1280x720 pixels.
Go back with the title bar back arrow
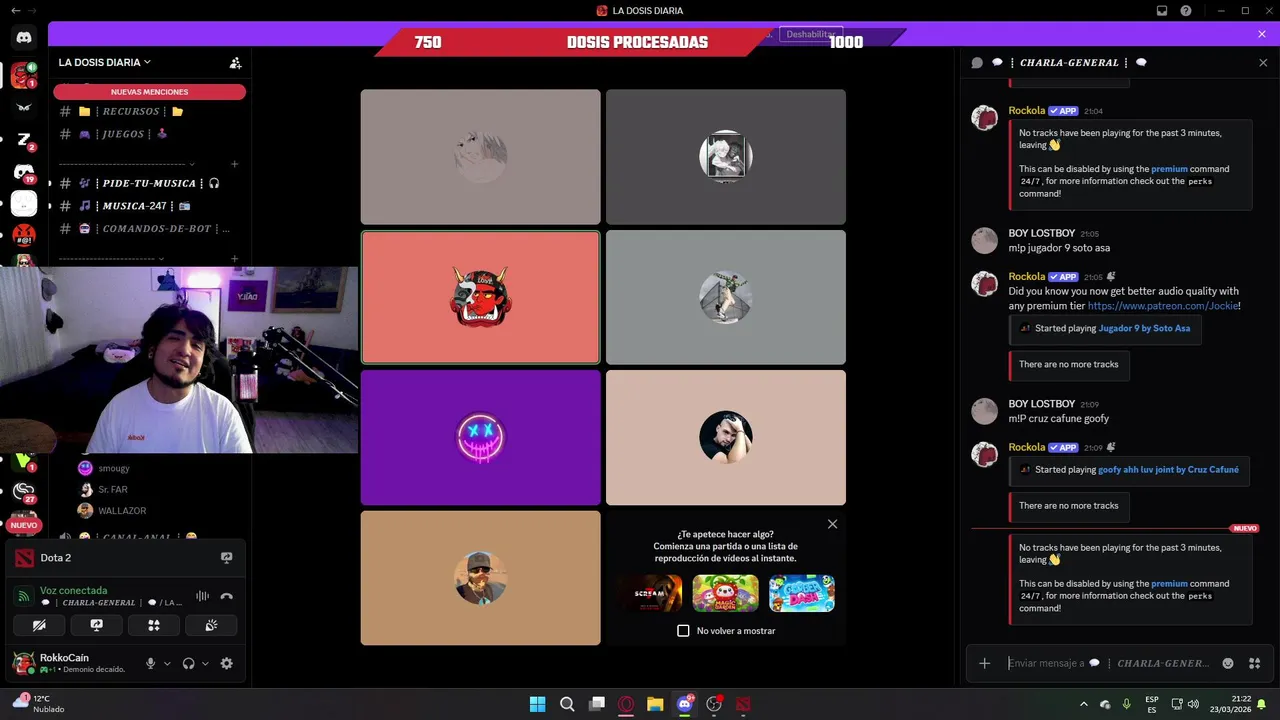pyautogui.click(x=15, y=11)
